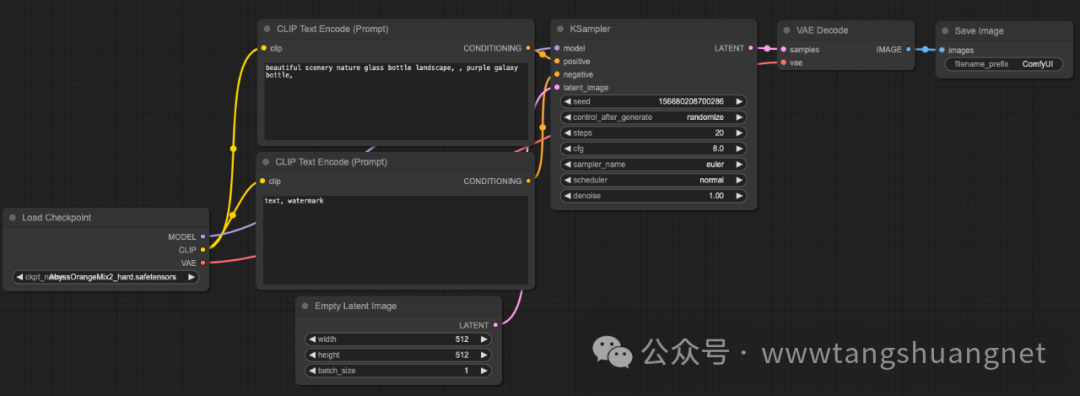
Task: Select the Empty Latent Image node by its title
Action: coord(355,306)
